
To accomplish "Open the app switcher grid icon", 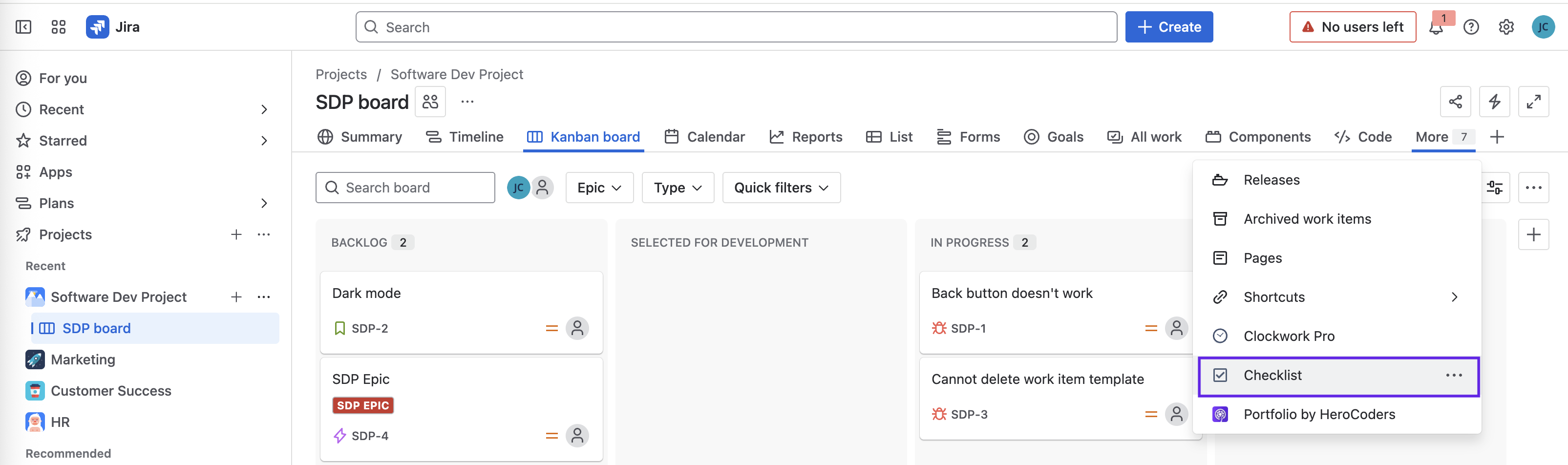I will (59, 27).
